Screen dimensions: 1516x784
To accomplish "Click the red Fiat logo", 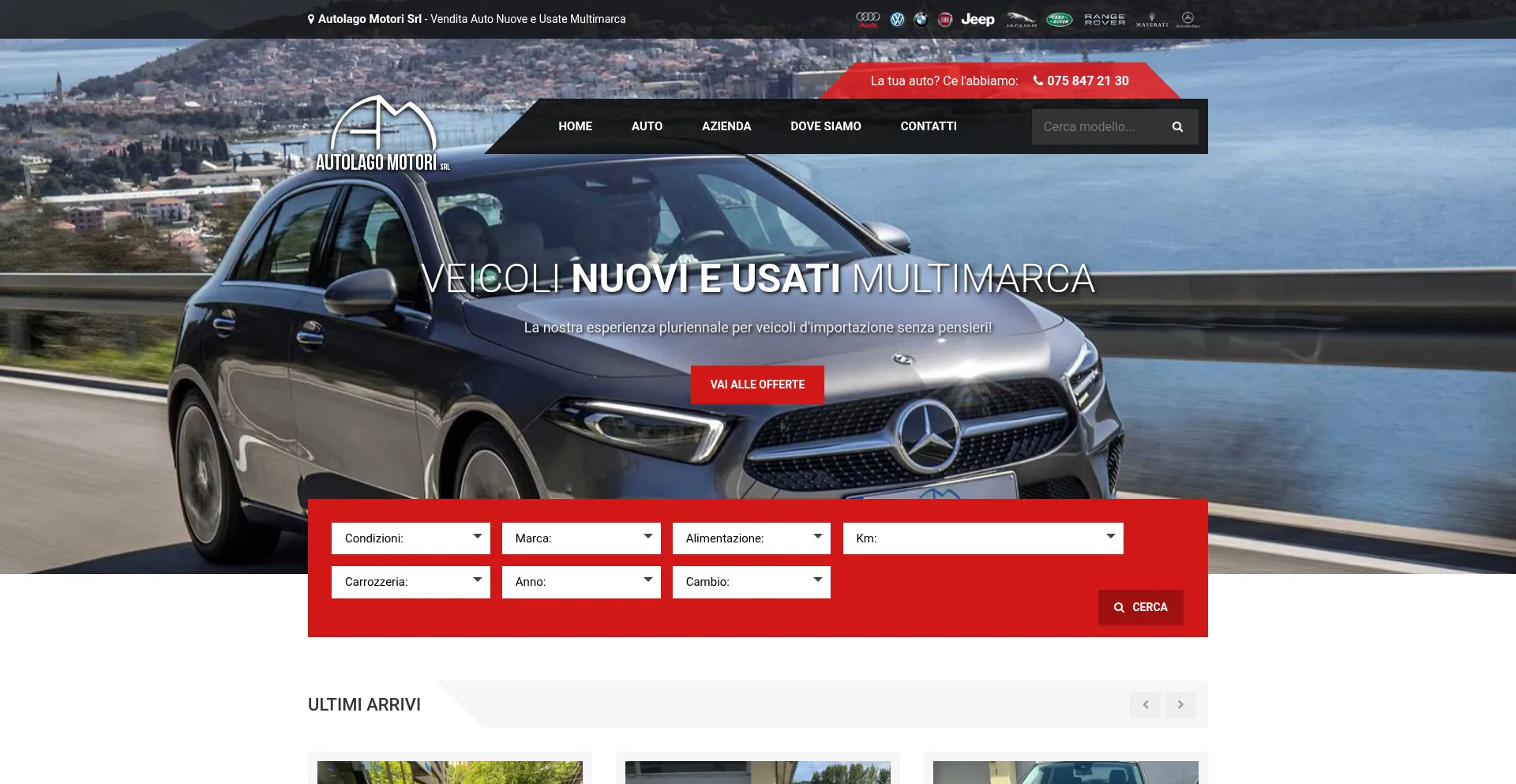I will click(945, 20).
